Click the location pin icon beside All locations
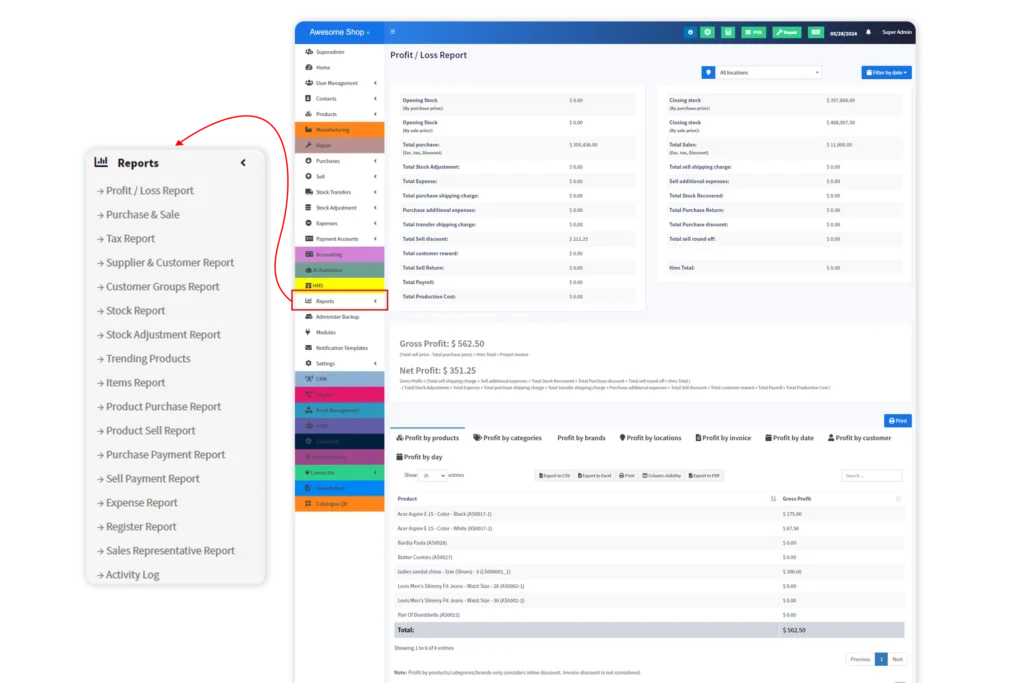 708,73
